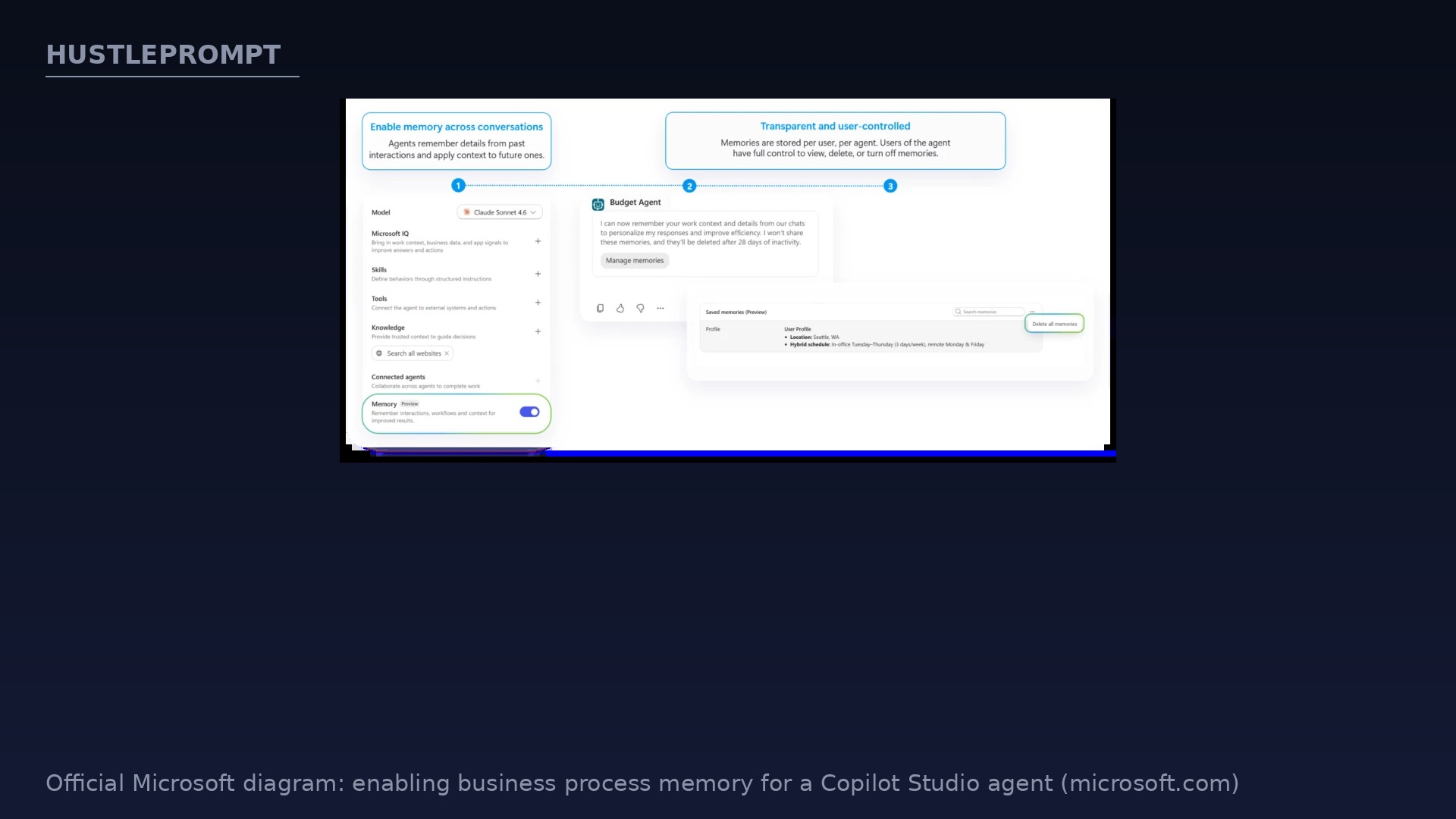
Task: Click the Budget Agent name
Action: (x=635, y=202)
